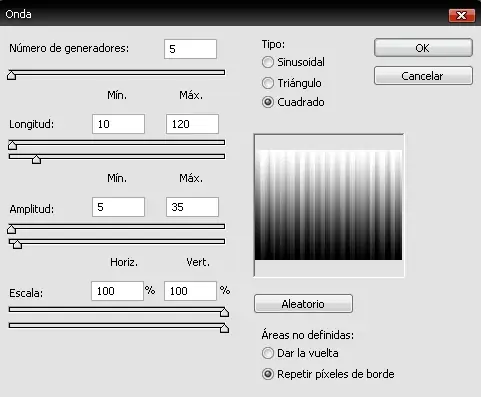Randomize the wave with Aleatorio
The height and width of the screenshot is (397, 481).
[x=303, y=304]
